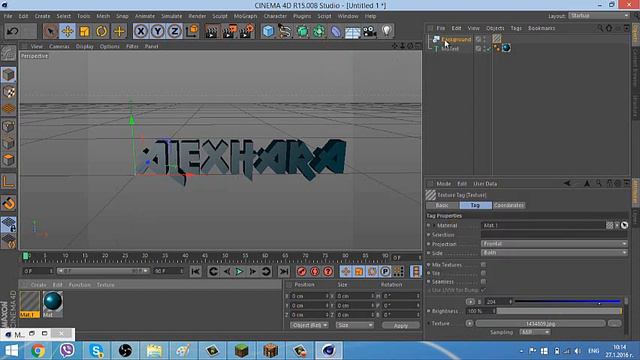This screenshot has height=360, width=640.
Task: Open the File menu
Action: (8, 16)
